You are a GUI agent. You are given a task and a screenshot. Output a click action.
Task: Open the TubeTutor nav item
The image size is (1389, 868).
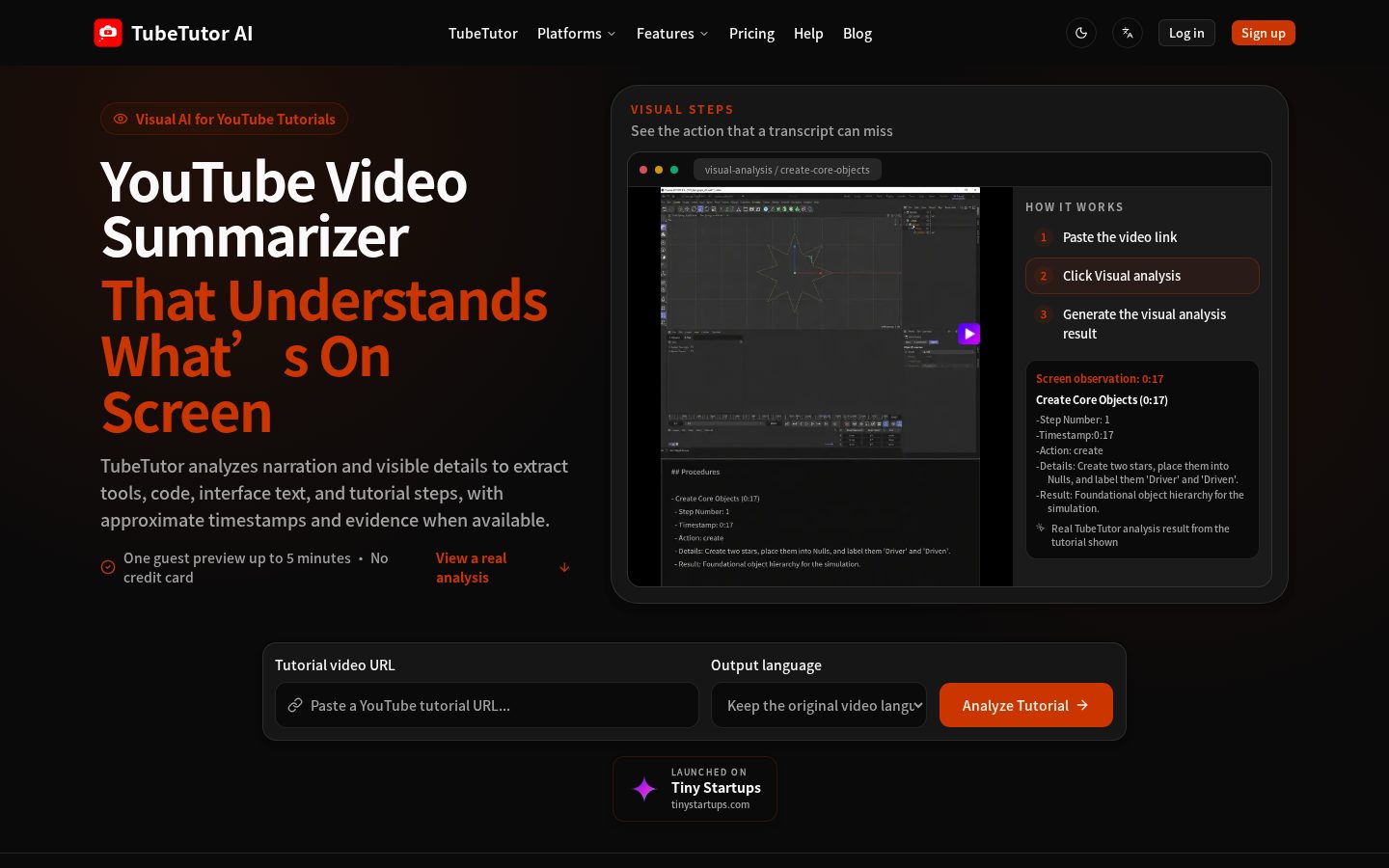pos(483,33)
